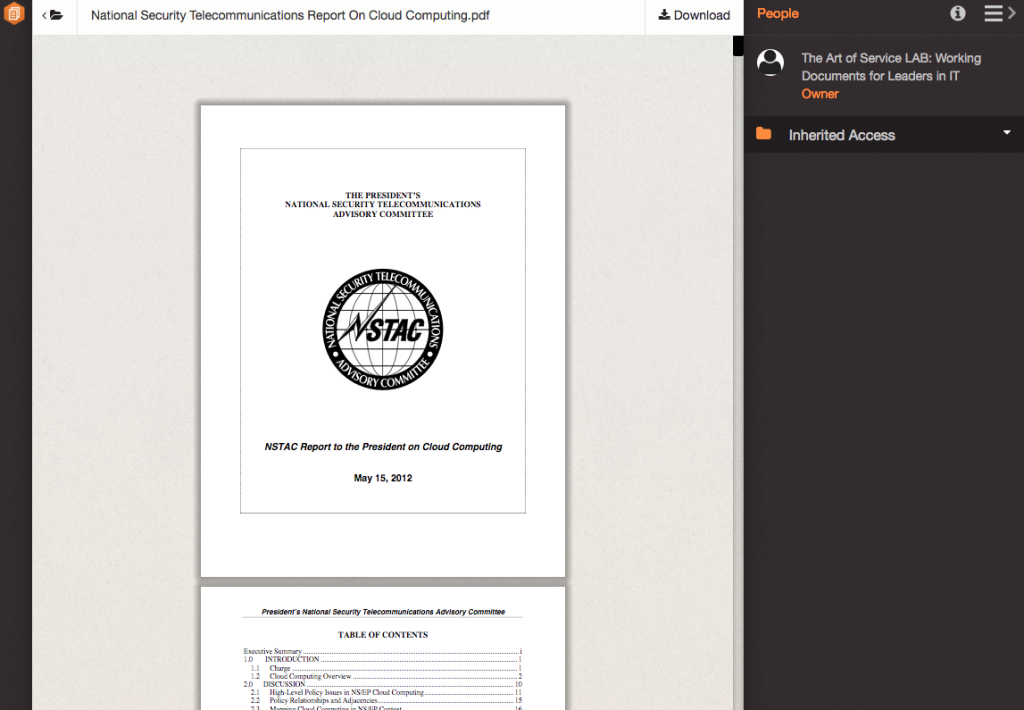Click '1.2 Cloud Computing Overview' contents entry

387,676
